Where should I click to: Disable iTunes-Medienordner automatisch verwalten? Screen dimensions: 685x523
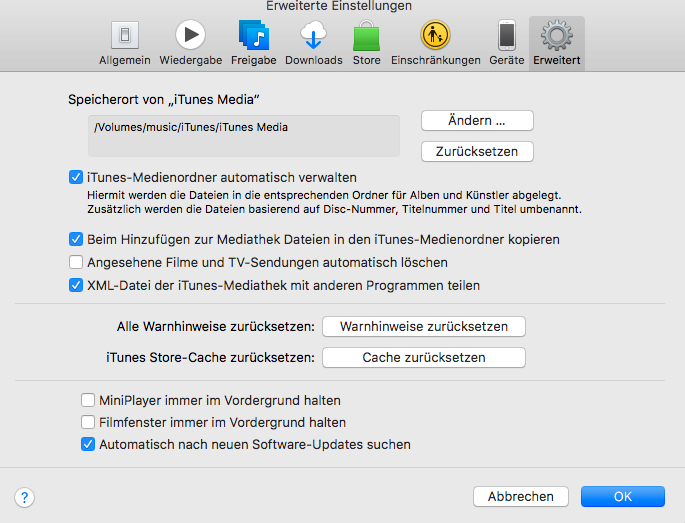pyautogui.click(x=76, y=177)
